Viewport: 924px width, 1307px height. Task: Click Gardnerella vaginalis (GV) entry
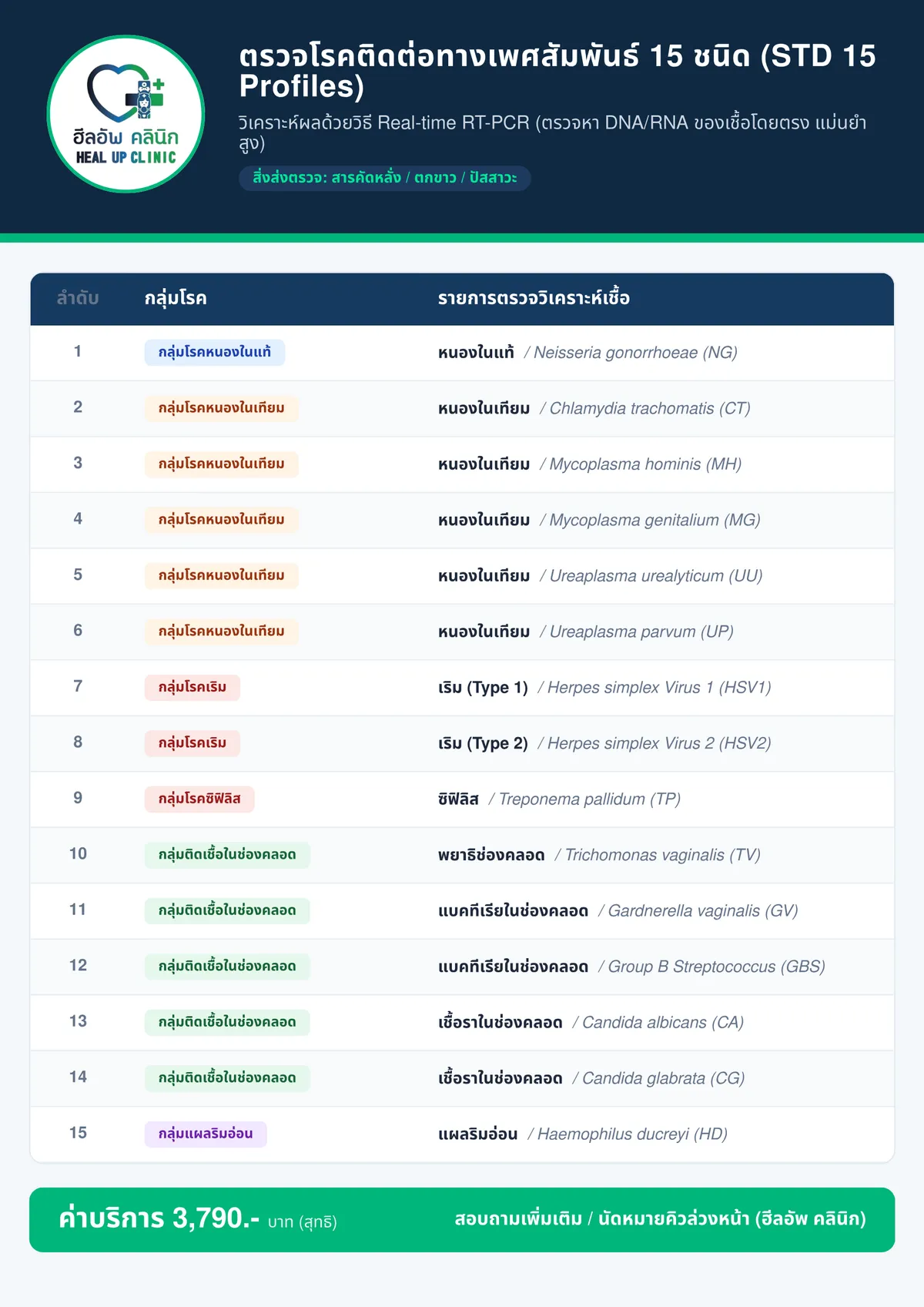pyautogui.click(x=698, y=911)
